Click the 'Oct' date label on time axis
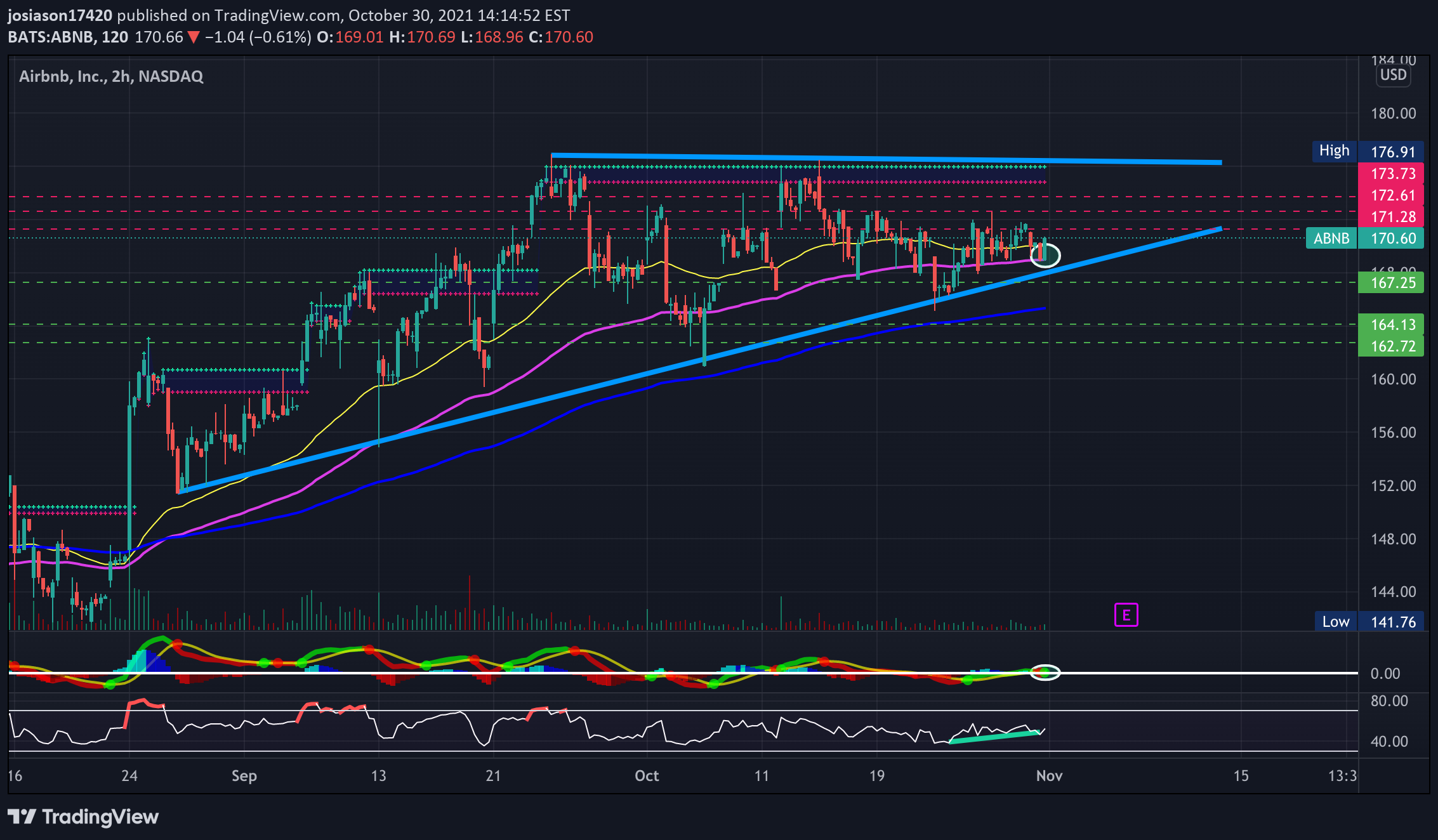The height and width of the screenshot is (840, 1438). coord(647,775)
